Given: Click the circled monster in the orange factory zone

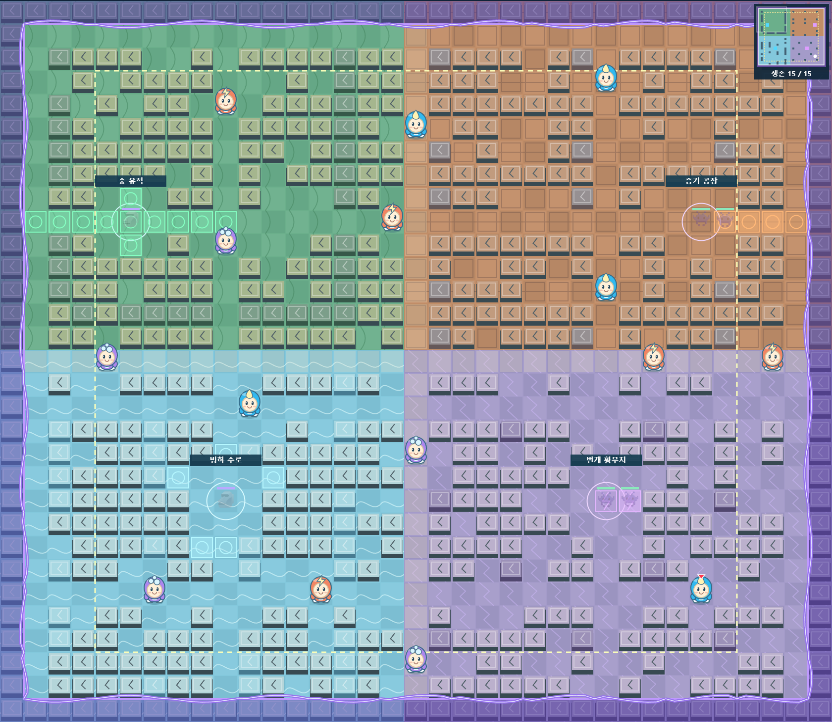Looking at the screenshot, I should 701,221.
